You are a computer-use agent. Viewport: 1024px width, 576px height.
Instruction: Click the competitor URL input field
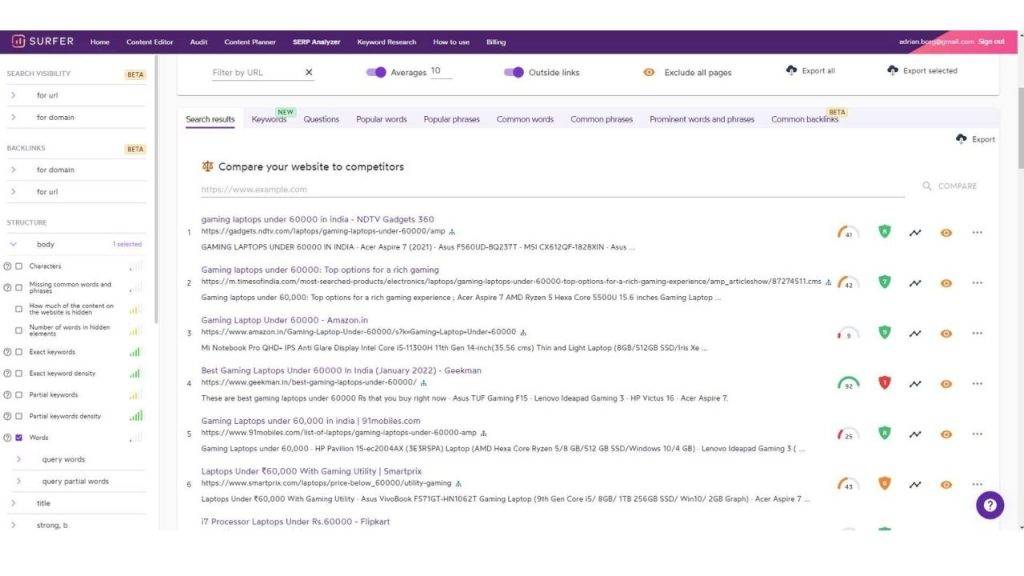pyautogui.click(x=550, y=189)
